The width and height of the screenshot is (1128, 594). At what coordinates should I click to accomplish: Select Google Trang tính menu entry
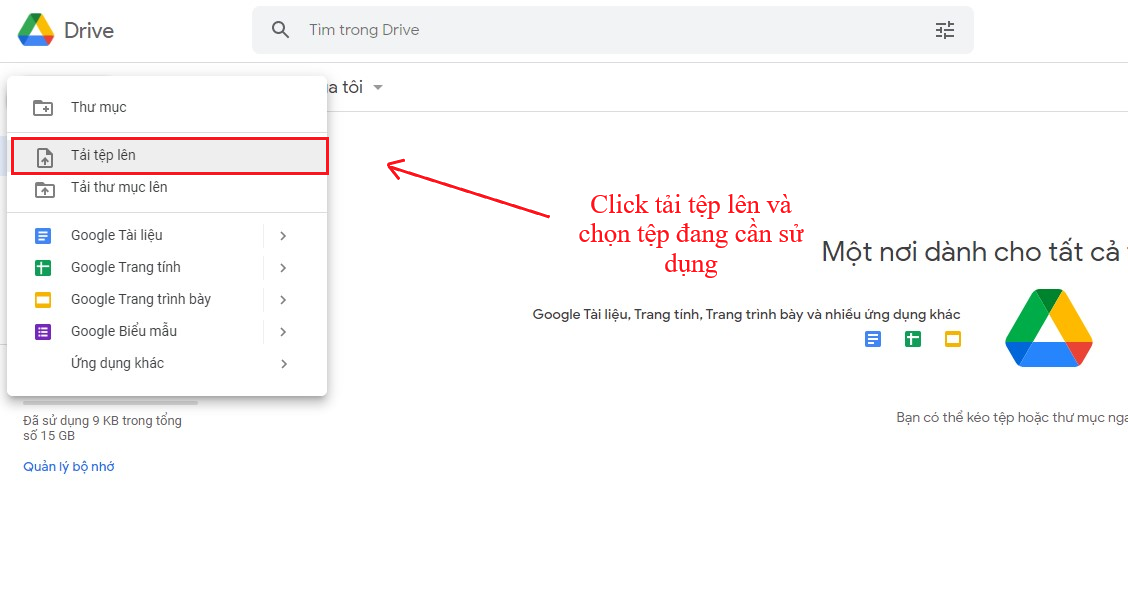pyautogui.click(x=167, y=268)
